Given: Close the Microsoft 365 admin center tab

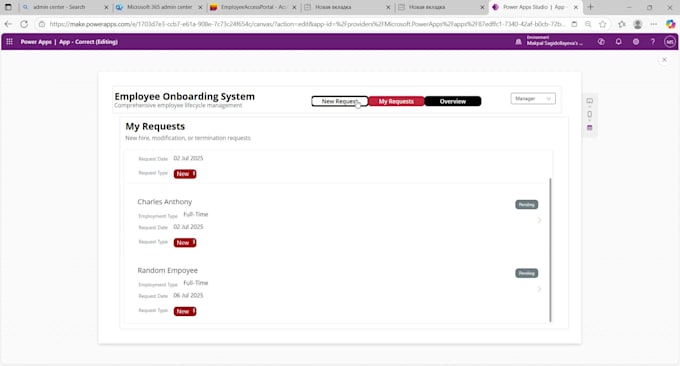Looking at the screenshot, I should tap(200, 7).
